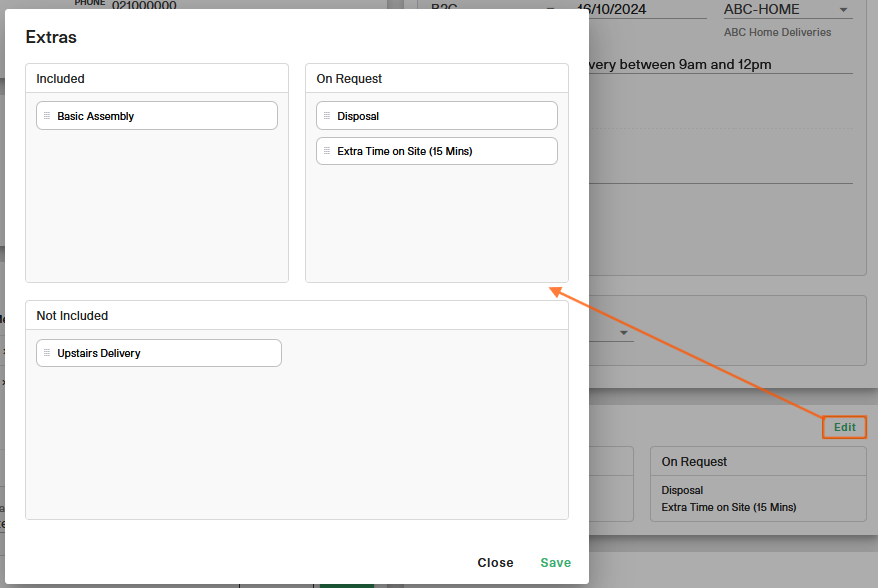Grab handle icon for Extra Time on Site
Viewport: 878px width, 588px height.
326,151
